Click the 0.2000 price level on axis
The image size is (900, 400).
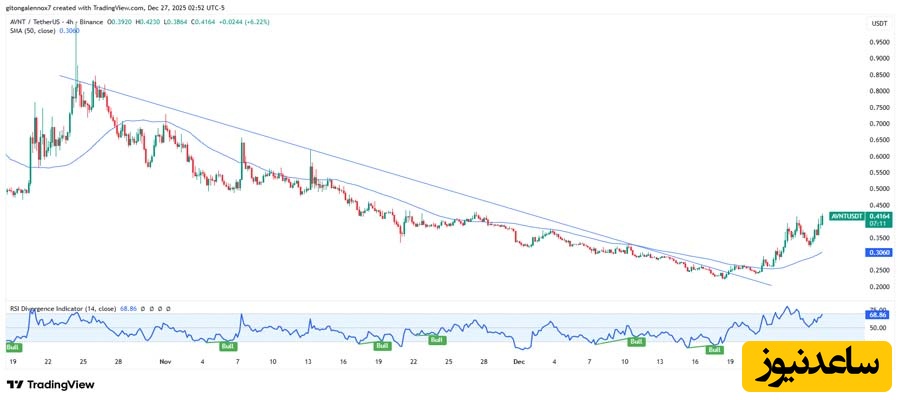pyautogui.click(x=880, y=287)
